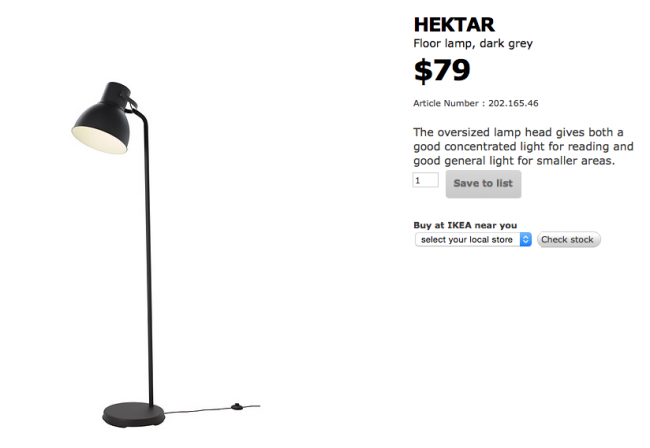Click the white interior of lamp shade
This screenshot has height=448, width=650.
click(99, 140)
